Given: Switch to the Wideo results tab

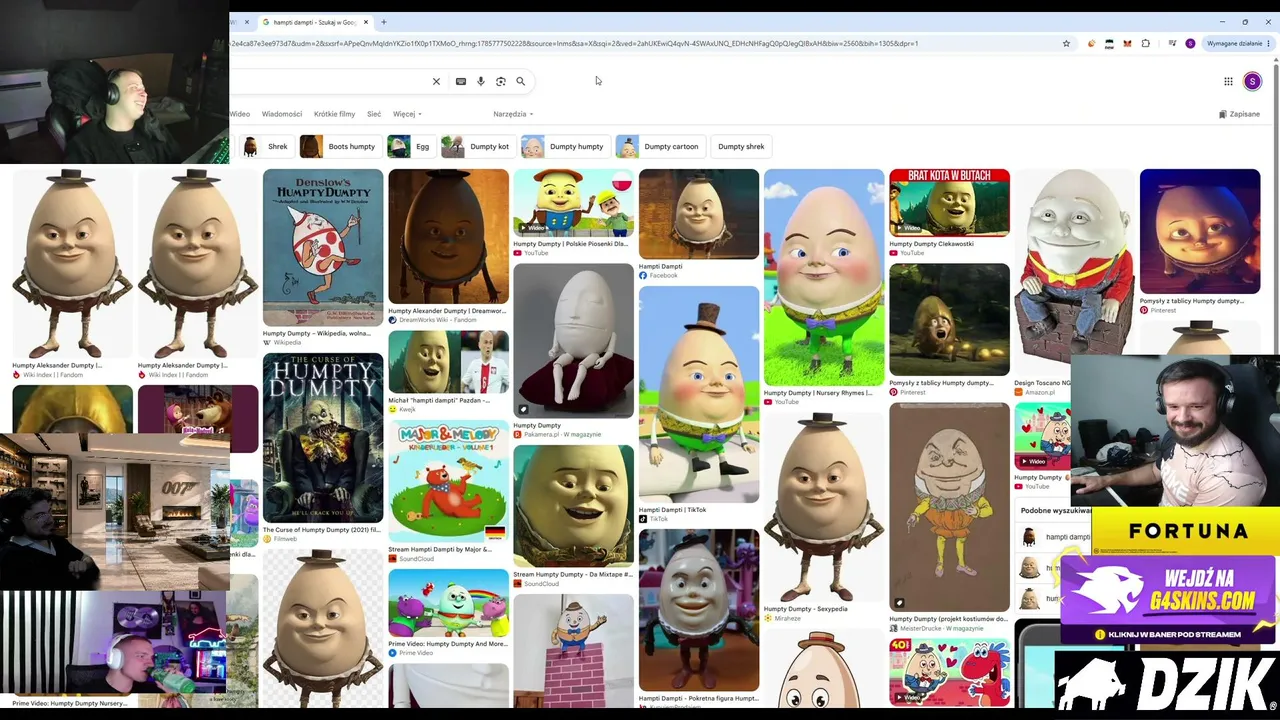Looking at the screenshot, I should [240, 114].
